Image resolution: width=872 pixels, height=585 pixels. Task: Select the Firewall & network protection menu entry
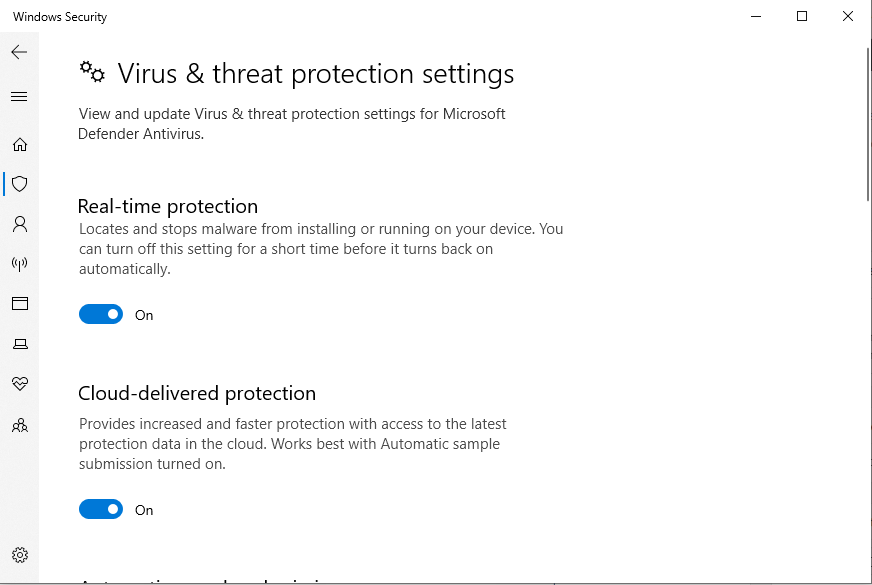pos(20,264)
